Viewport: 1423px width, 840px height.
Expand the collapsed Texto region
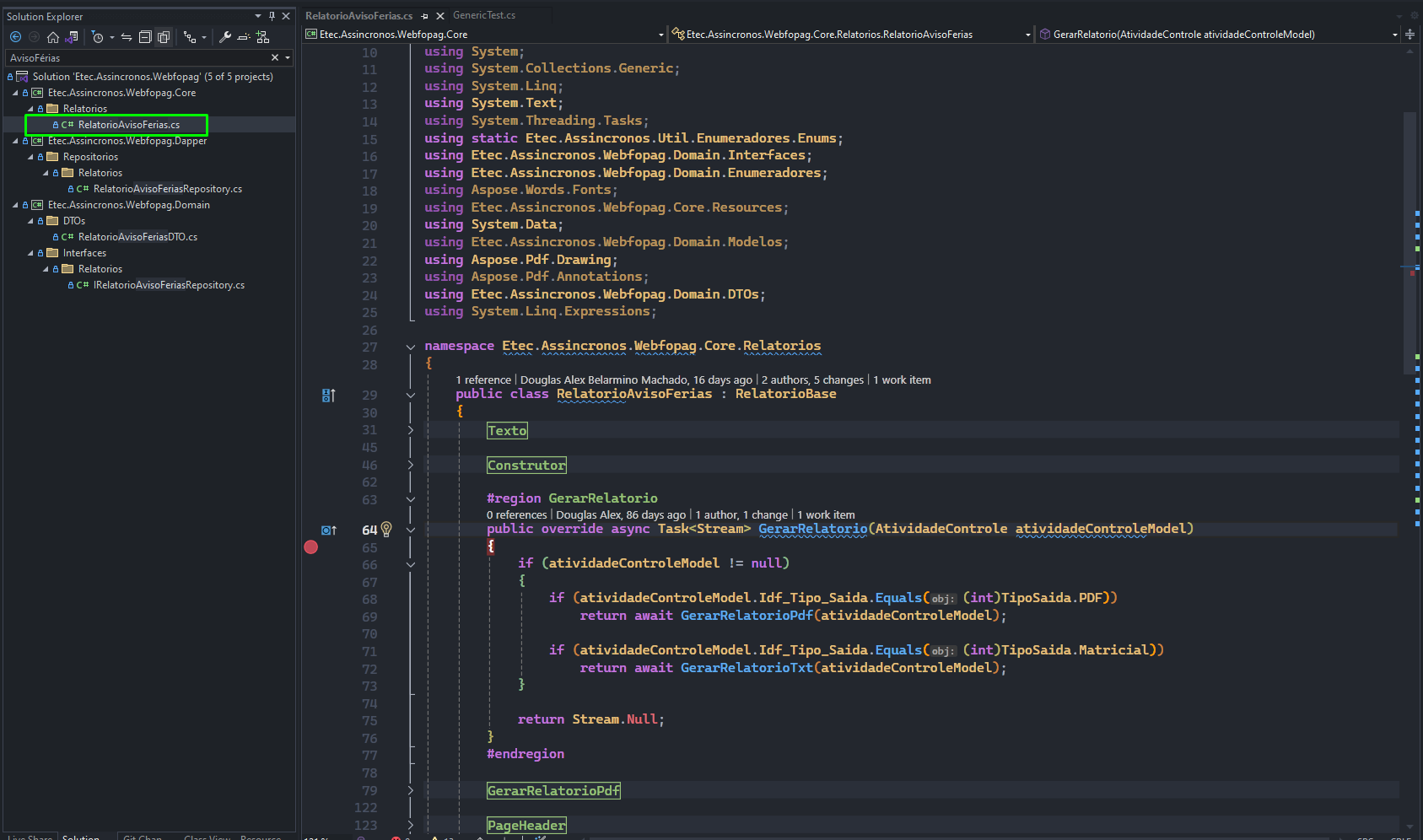507,431
